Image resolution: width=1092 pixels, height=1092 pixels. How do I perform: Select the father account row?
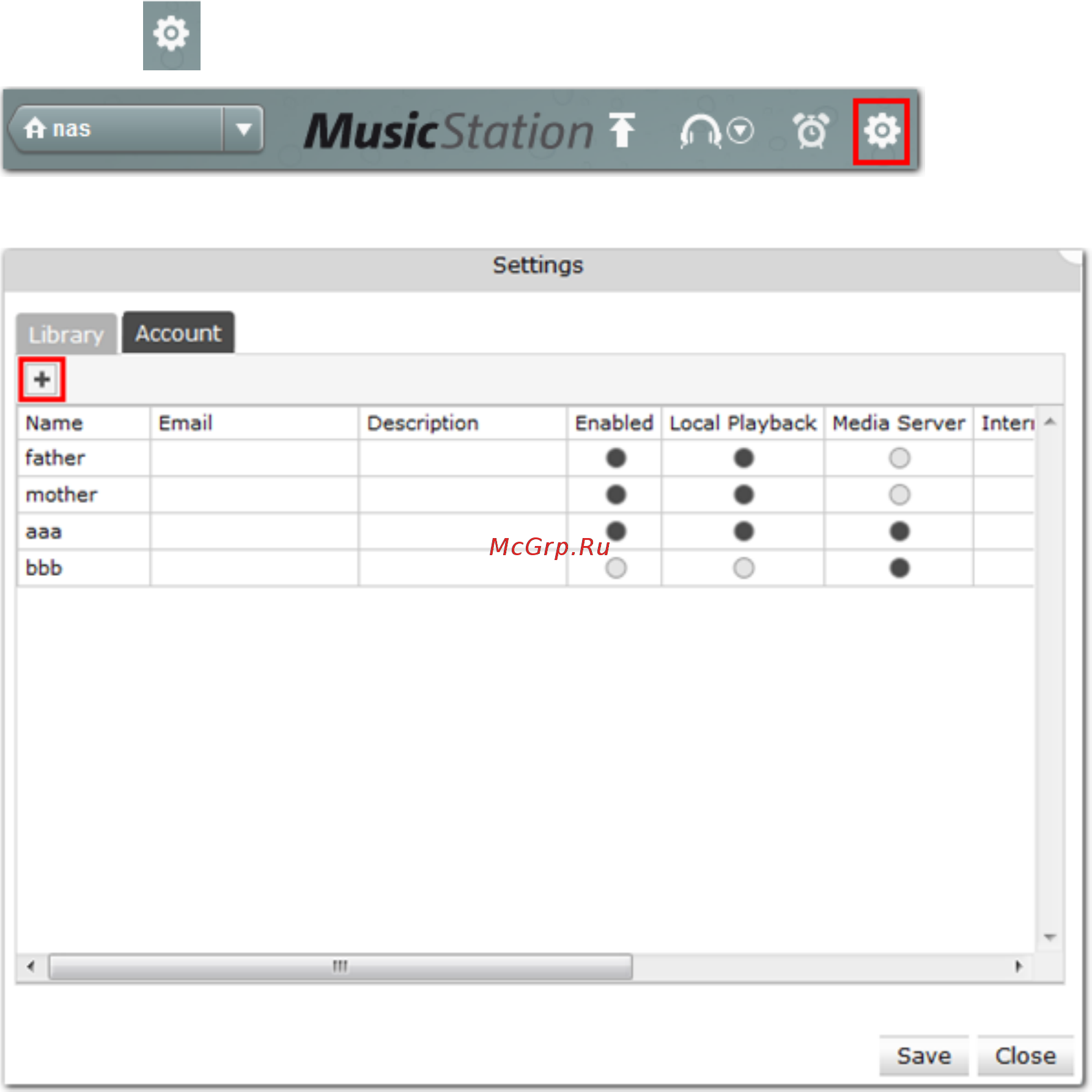526,458
